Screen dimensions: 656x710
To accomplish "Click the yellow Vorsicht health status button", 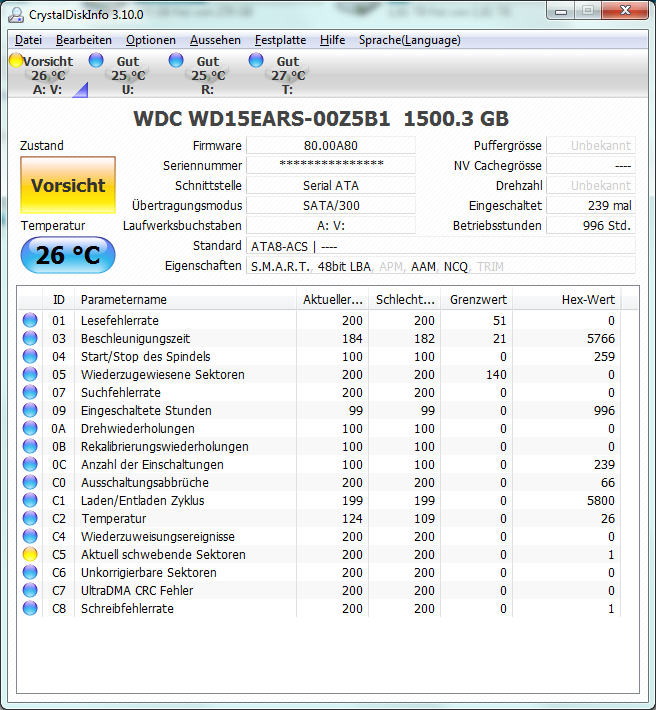I will [x=68, y=185].
